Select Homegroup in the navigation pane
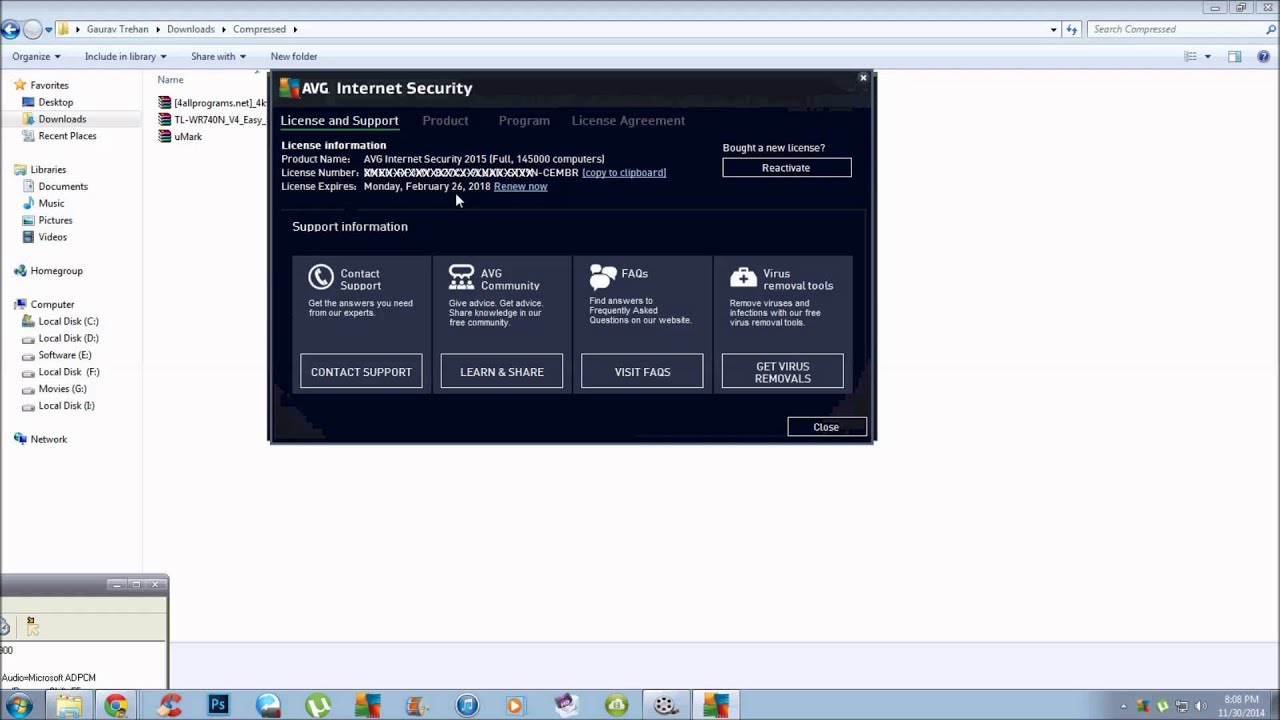Image resolution: width=1280 pixels, height=720 pixels. [x=56, y=271]
